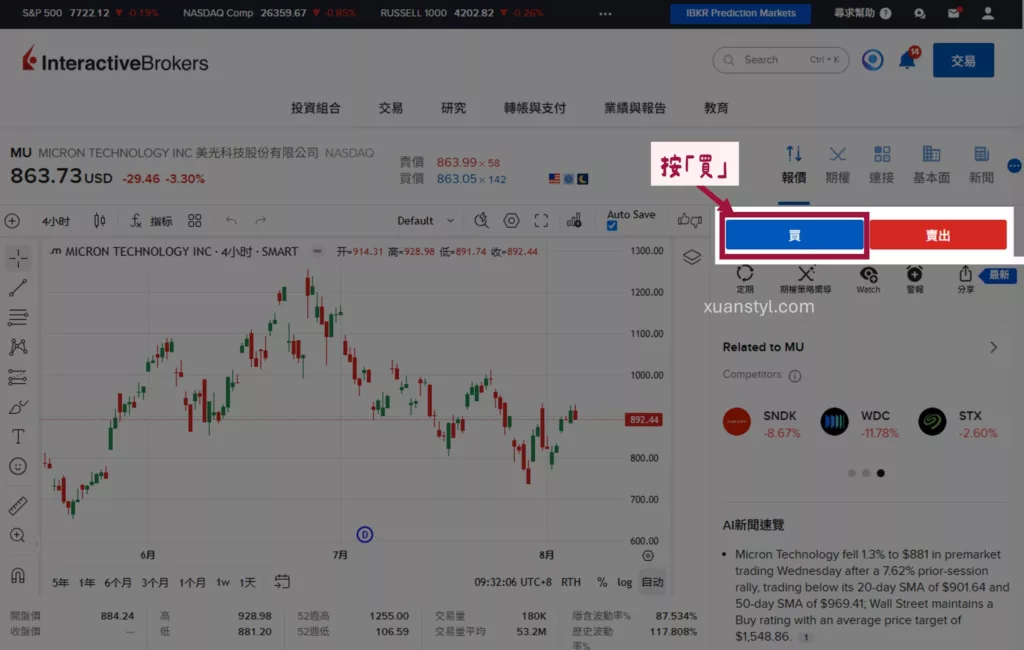Click the blue 交易 trade button in the header
Image resolution: width=1024 pixels, height=650 pixels.
[963, 60]
